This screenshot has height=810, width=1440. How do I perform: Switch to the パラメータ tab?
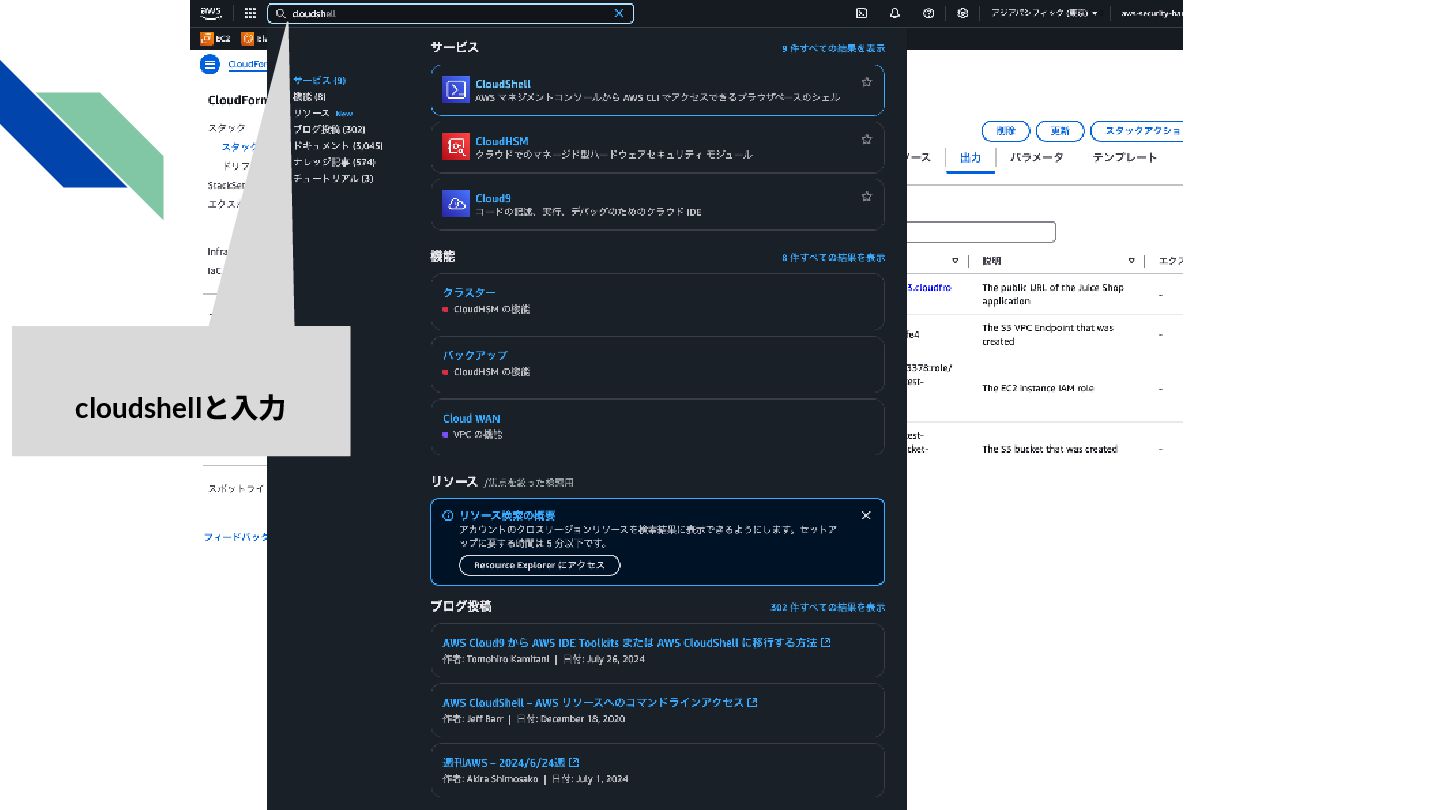pyautogui.click(x=1036, y=158)
